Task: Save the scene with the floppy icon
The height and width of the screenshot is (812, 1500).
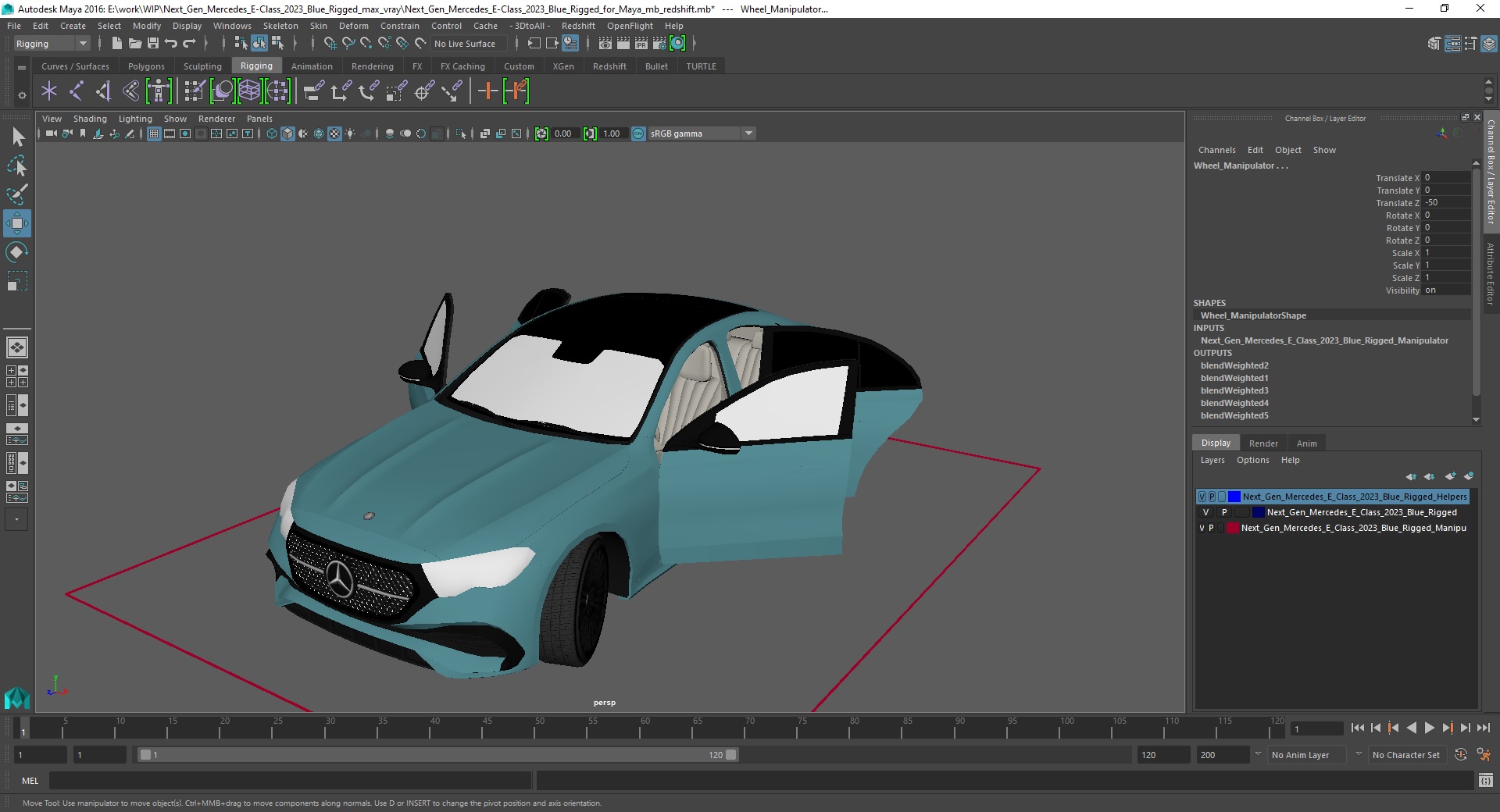Action: tap(153, 44)
